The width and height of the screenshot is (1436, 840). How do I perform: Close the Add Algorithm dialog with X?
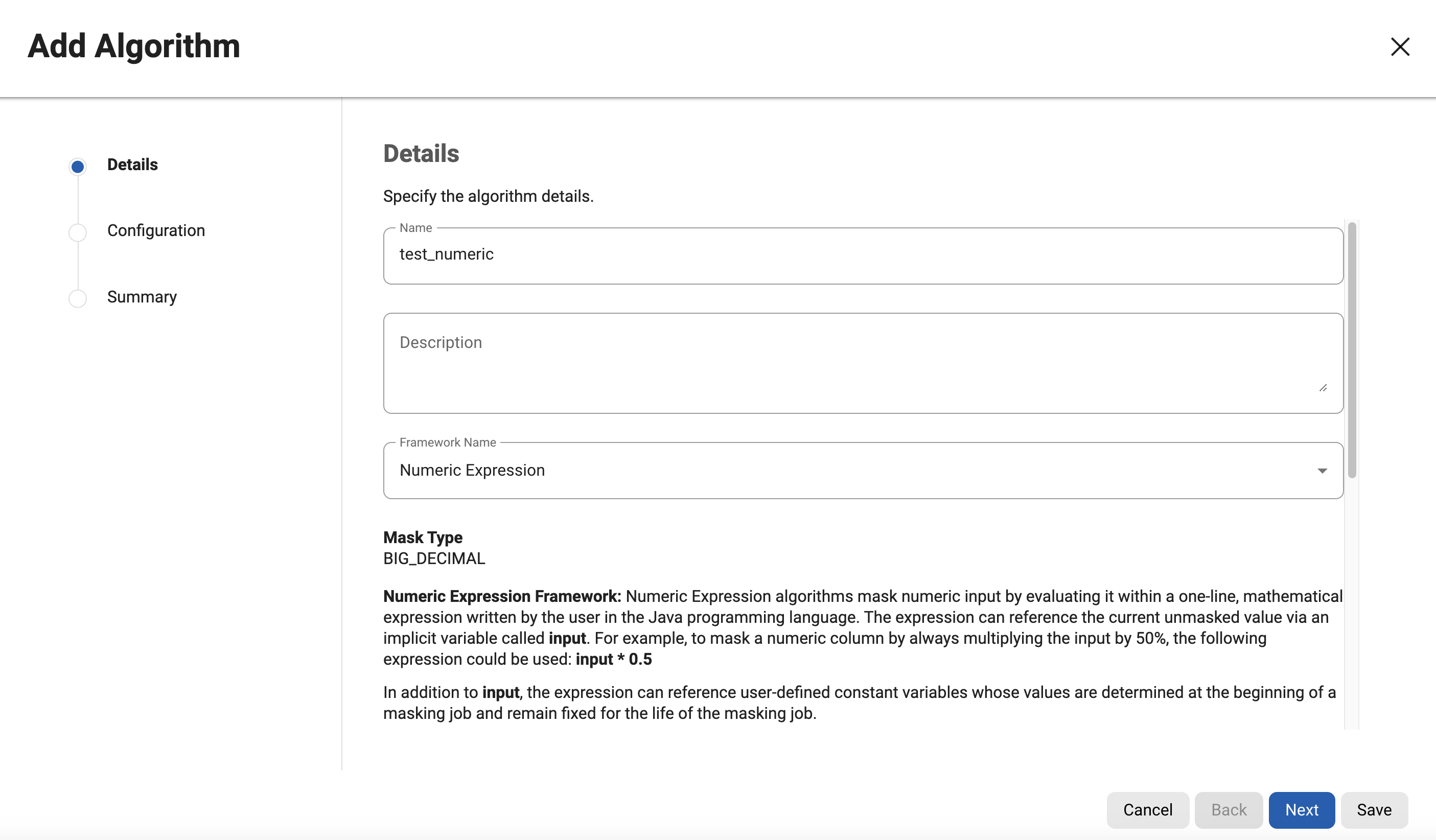[1400, 46]
